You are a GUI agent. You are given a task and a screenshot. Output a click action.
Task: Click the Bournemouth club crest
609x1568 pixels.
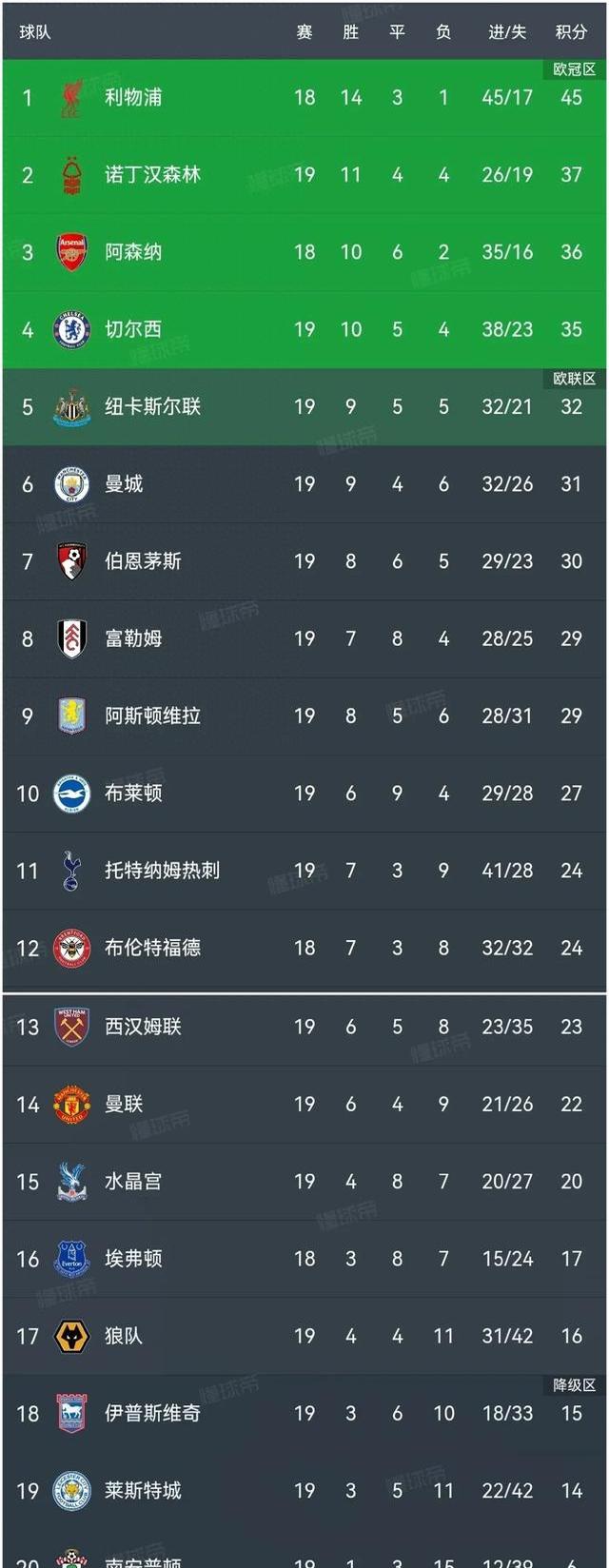click(x=71, y=561)
